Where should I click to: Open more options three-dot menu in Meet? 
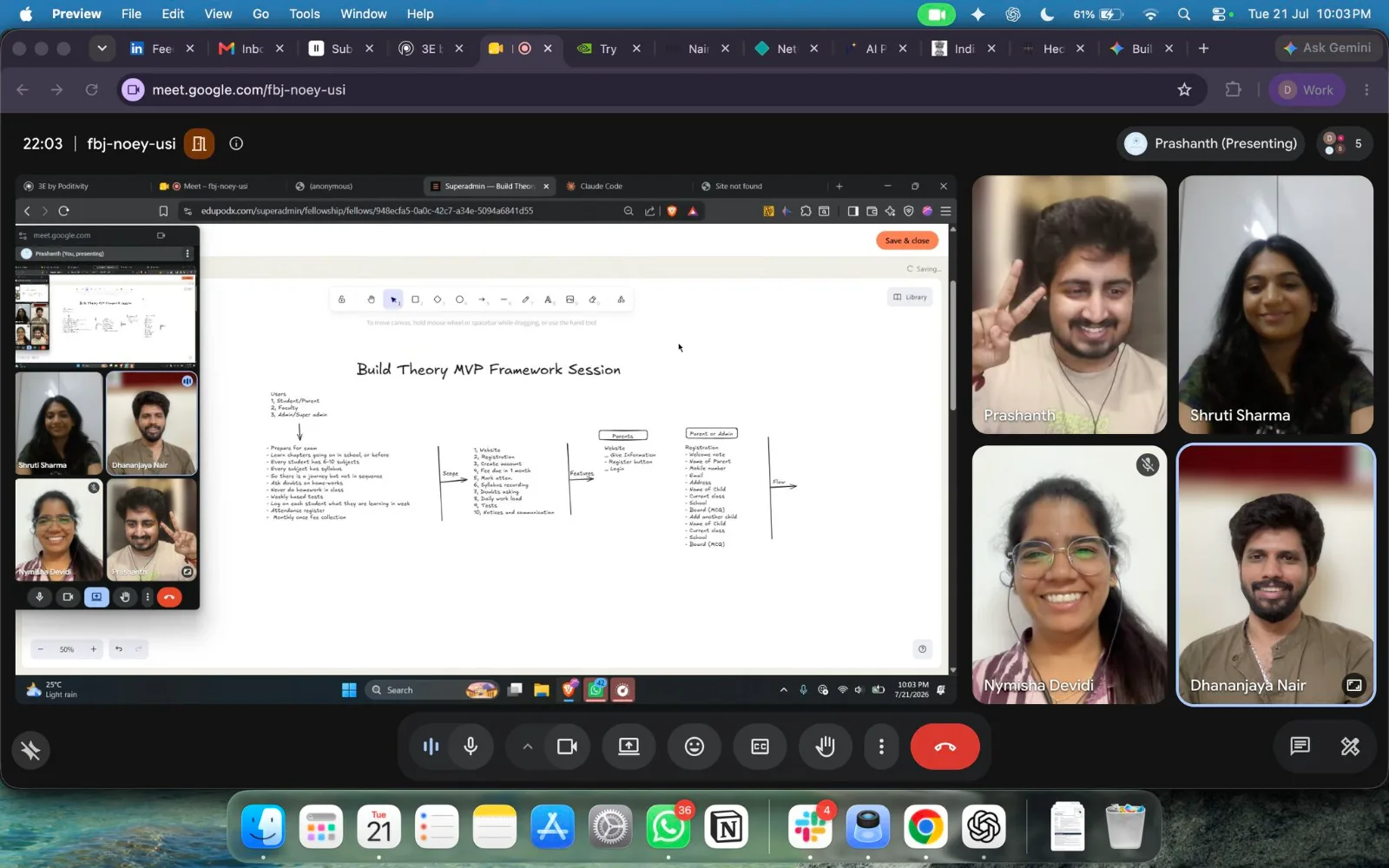881,746
